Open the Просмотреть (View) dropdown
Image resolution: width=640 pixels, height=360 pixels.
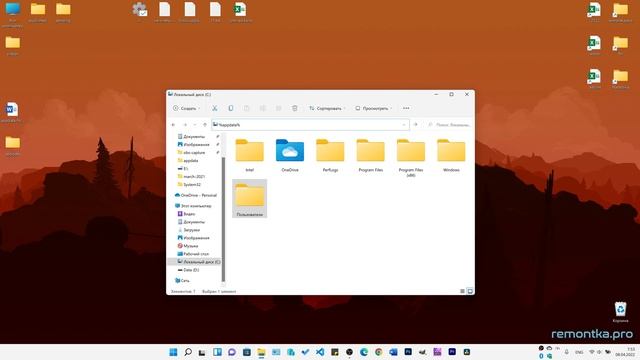pos(373,108)
